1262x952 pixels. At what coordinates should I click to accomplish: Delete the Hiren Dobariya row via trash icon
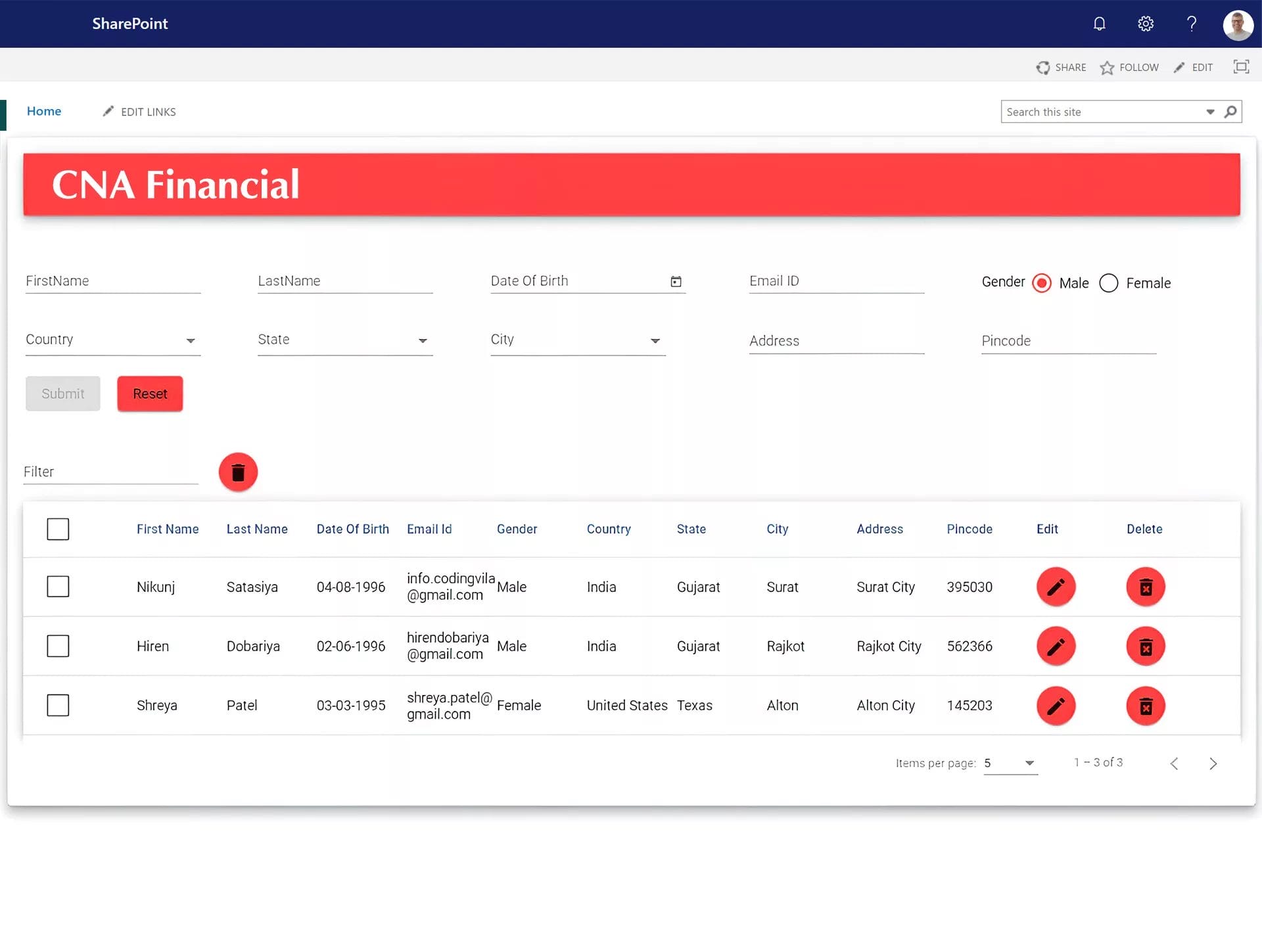point(1146,646)
